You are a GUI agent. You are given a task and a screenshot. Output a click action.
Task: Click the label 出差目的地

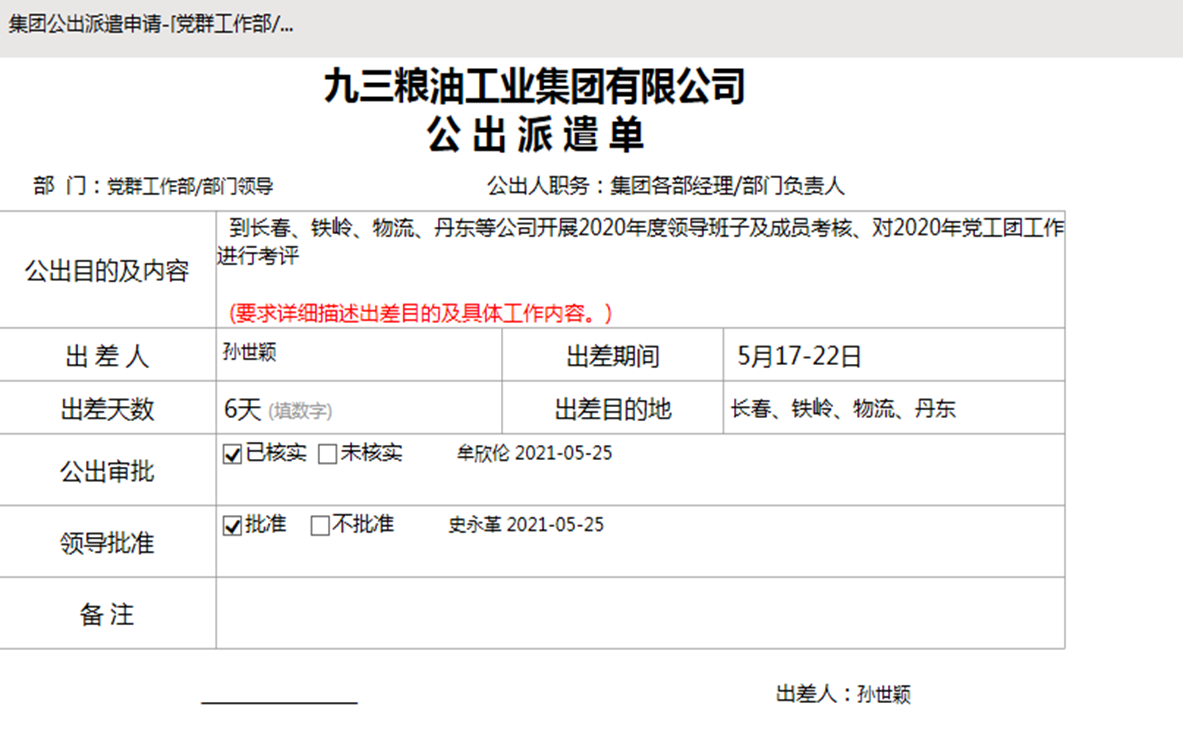point(613,410)
